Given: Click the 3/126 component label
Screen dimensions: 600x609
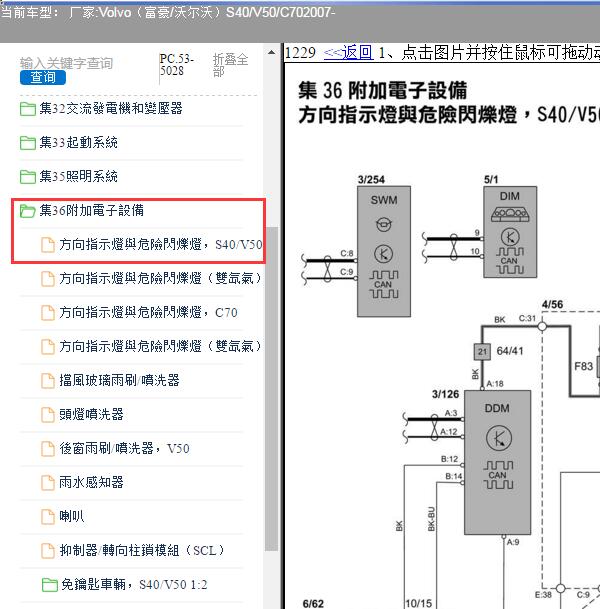Looking at the screenshot, I should (x=445, y=394).
